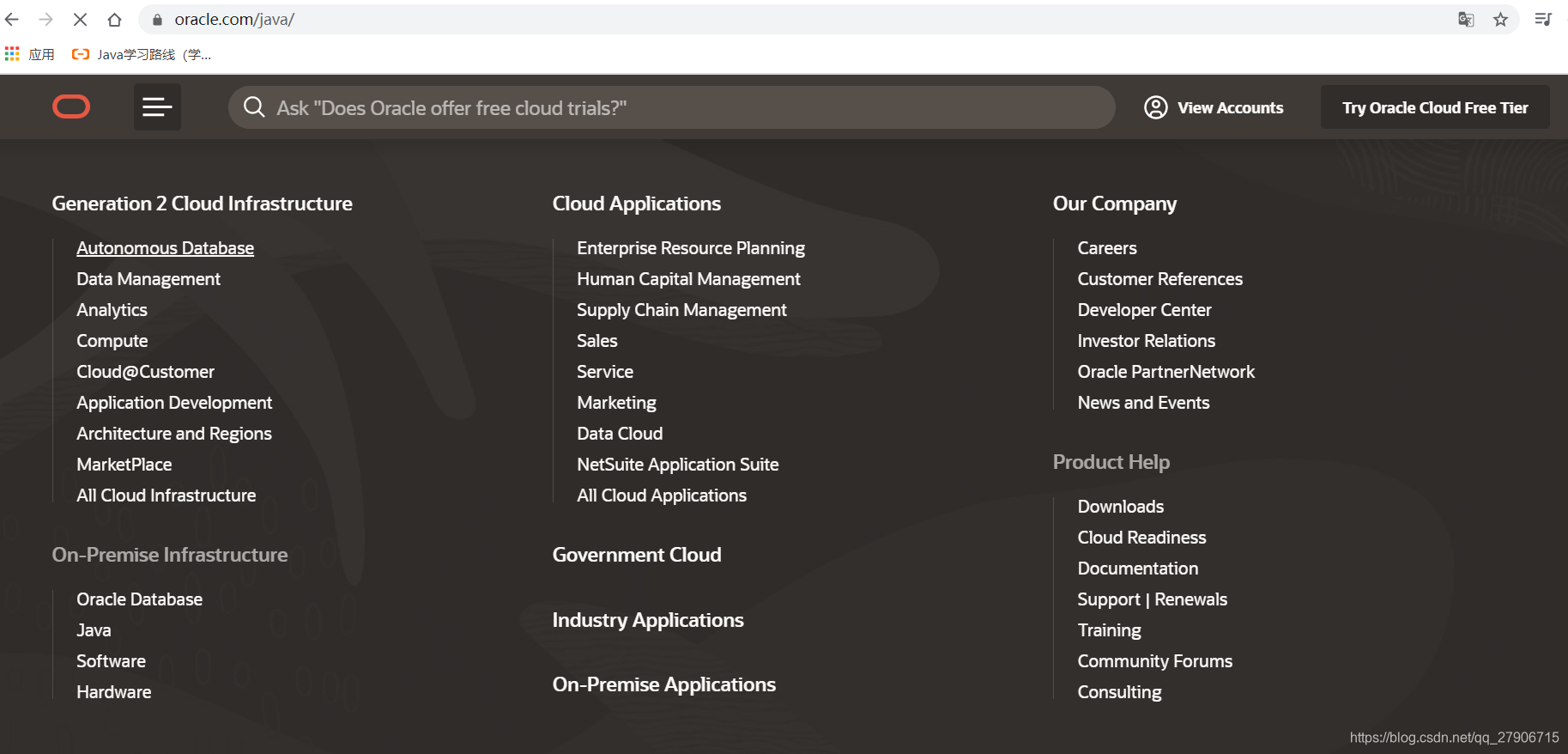
Task: Open NetSuite Application Suite link
Action: [x=678, y=465]
